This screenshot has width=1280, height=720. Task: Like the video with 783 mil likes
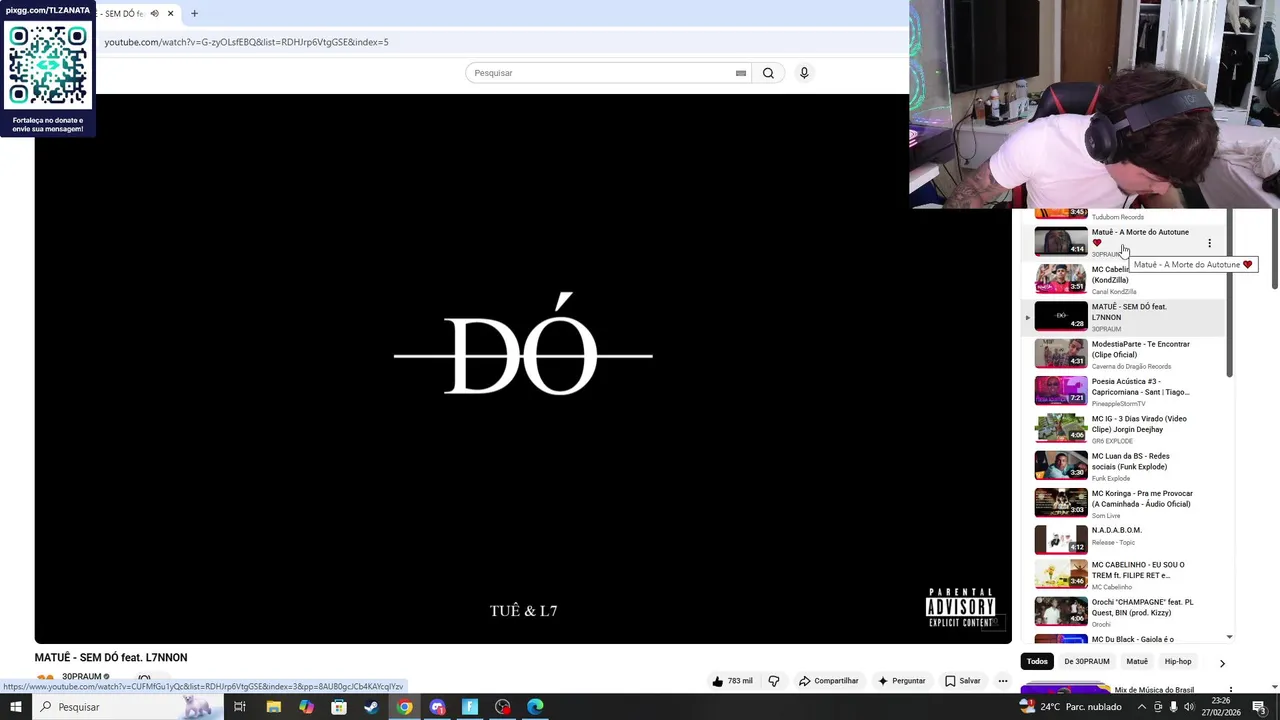(732, 681)
